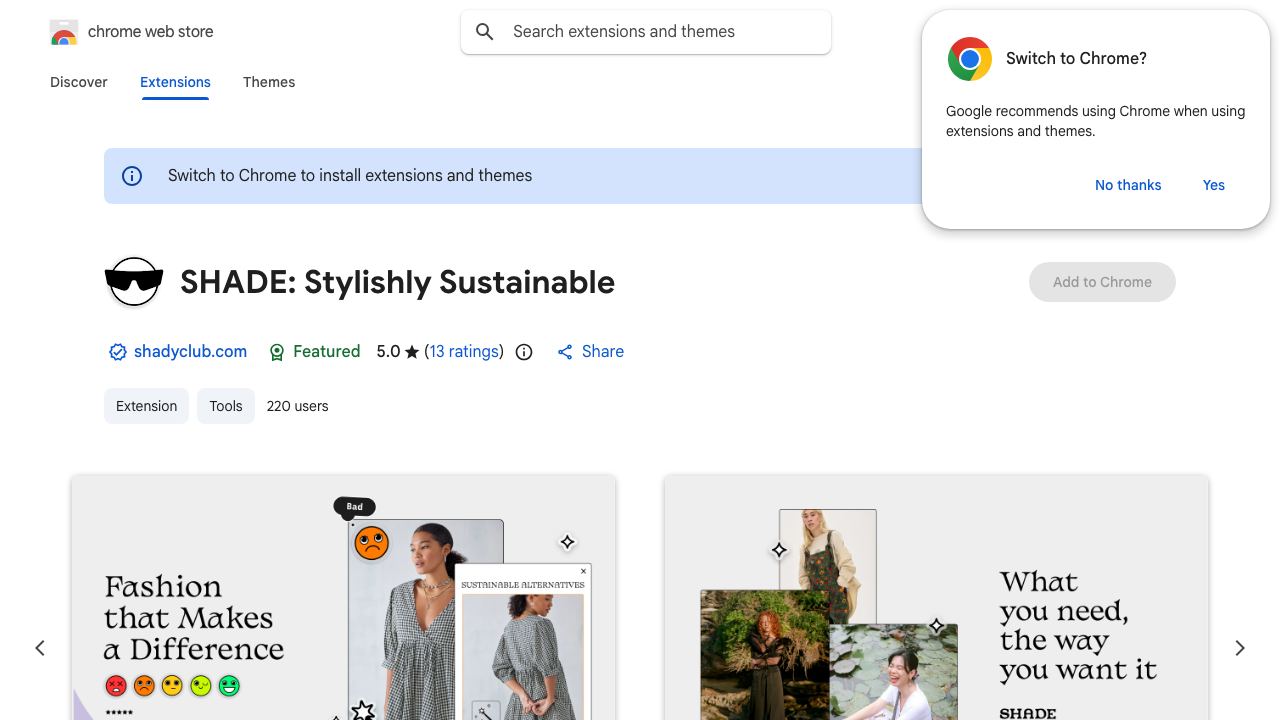Click the ratings info circle icon
Screen dimensions: 1280x720
coord(524,352)
